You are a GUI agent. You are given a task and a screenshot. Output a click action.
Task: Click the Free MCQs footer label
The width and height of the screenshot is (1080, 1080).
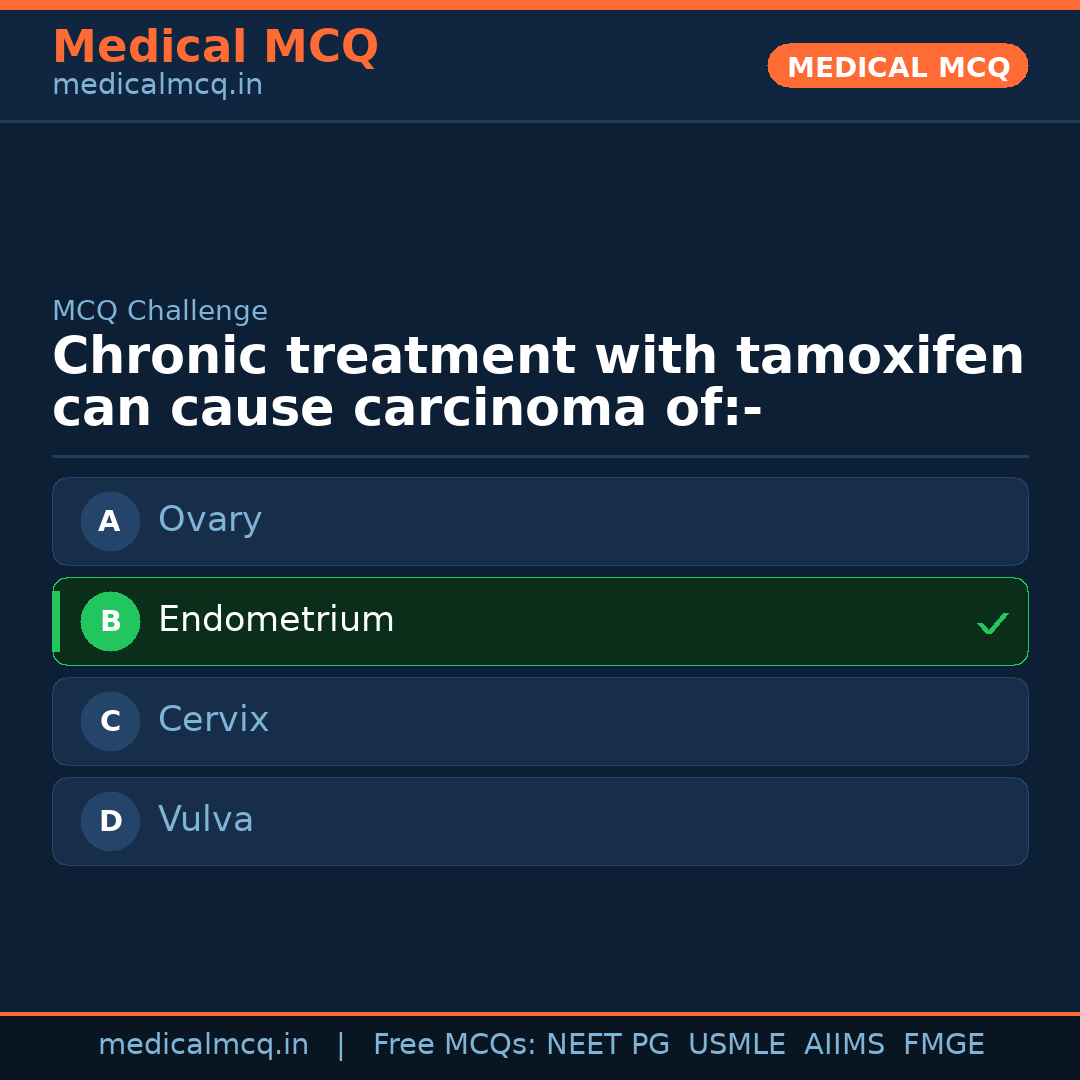[454, 1045]
